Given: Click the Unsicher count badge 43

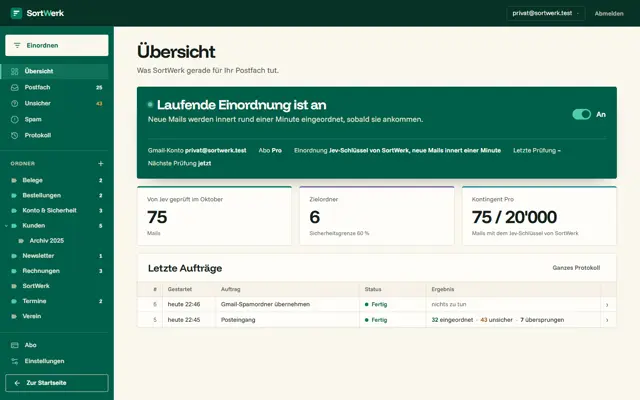Looking at the screenshot, I should click(99, 104).
